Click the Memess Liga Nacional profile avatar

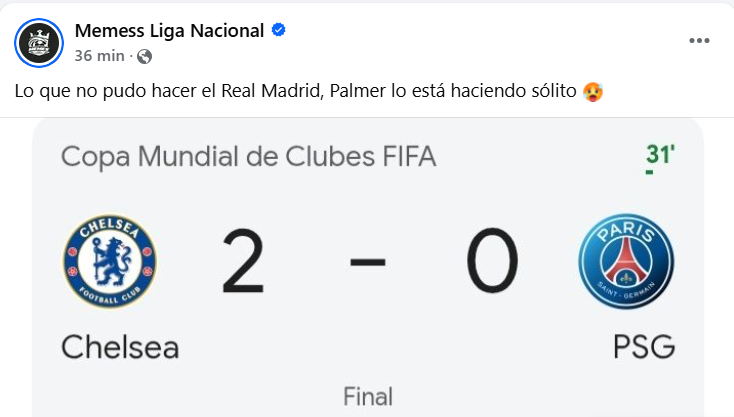point(39,41)
